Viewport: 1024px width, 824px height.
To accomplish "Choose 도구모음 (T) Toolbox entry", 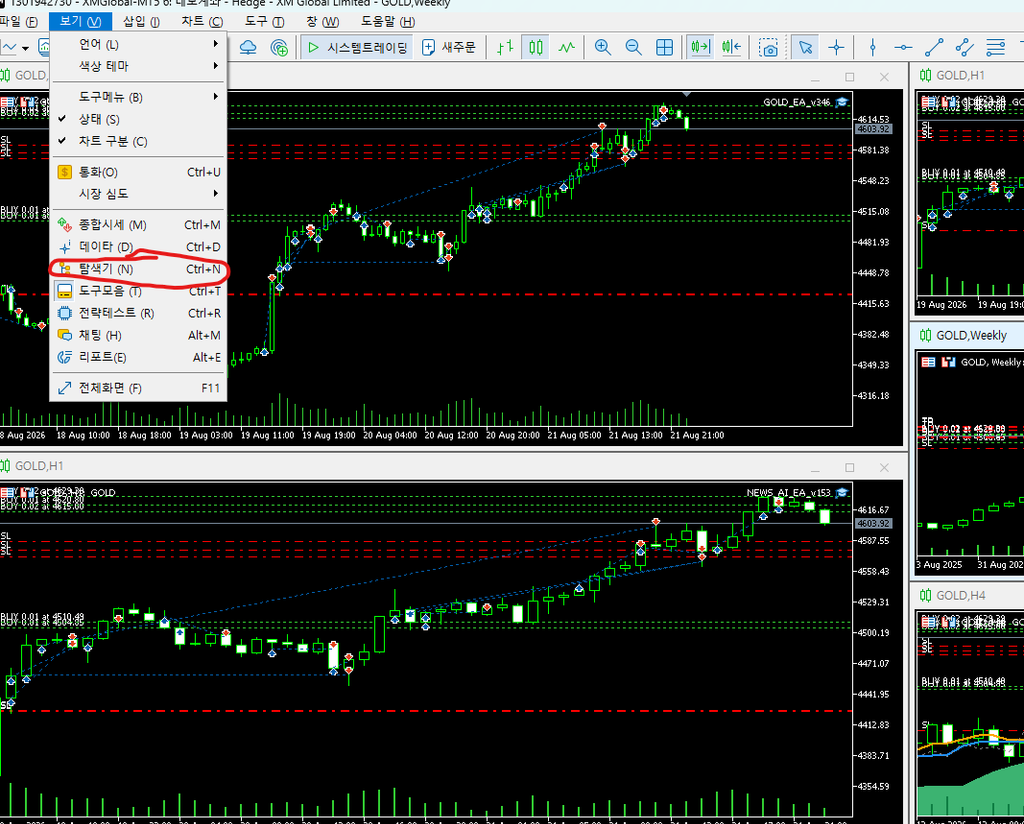I will pyautogui.click(x=138, y=291).
